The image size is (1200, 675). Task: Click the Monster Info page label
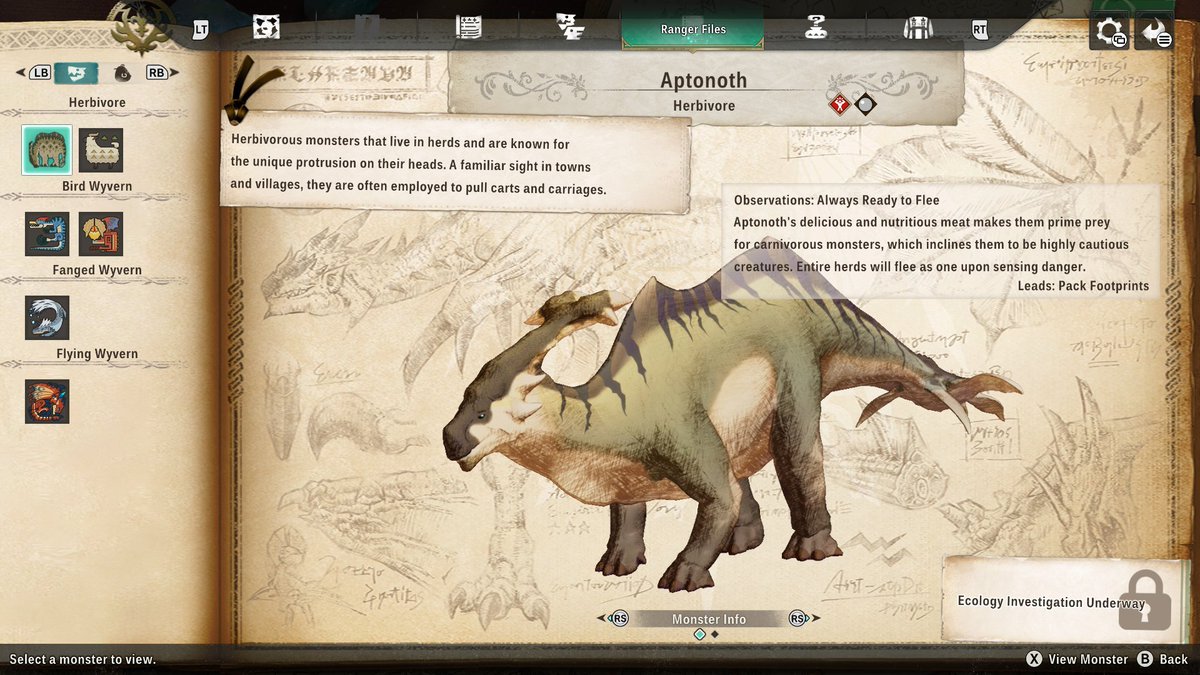pyautogui.click(x=709, y=619)
